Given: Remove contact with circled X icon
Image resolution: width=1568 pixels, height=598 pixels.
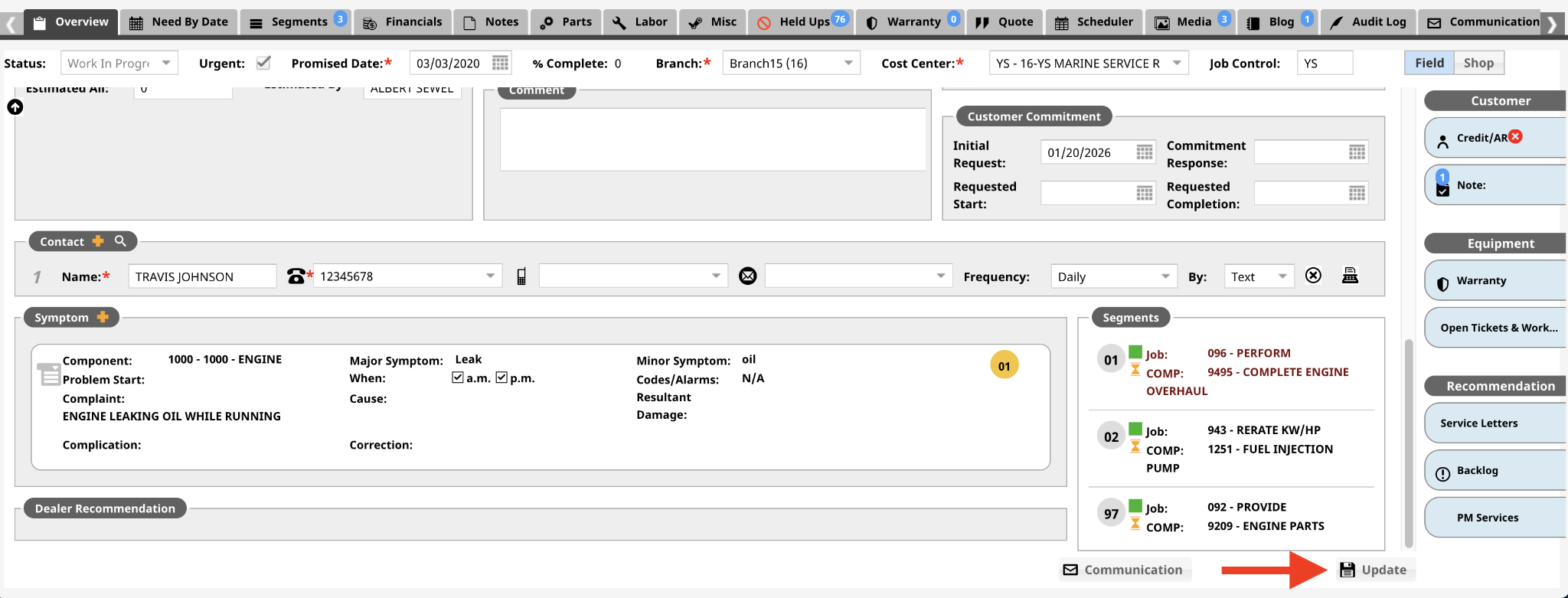Looking at the screenshot, I should [1313, 276].
